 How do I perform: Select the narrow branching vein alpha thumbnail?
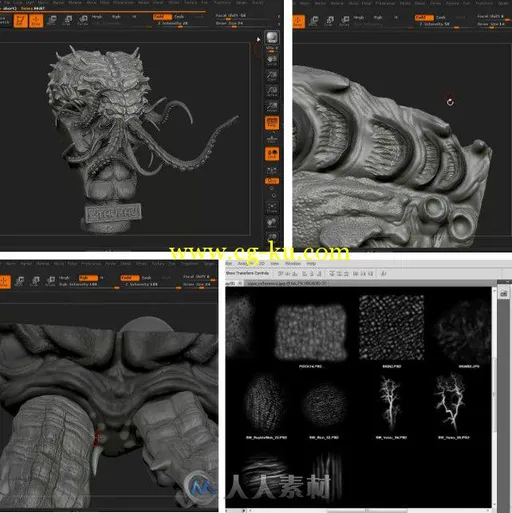(x=390, y=402)
